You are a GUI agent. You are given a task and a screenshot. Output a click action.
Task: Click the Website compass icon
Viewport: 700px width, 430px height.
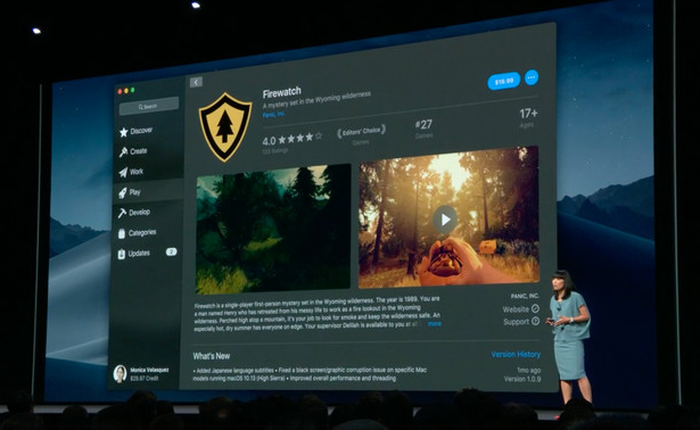pos(535,308)
